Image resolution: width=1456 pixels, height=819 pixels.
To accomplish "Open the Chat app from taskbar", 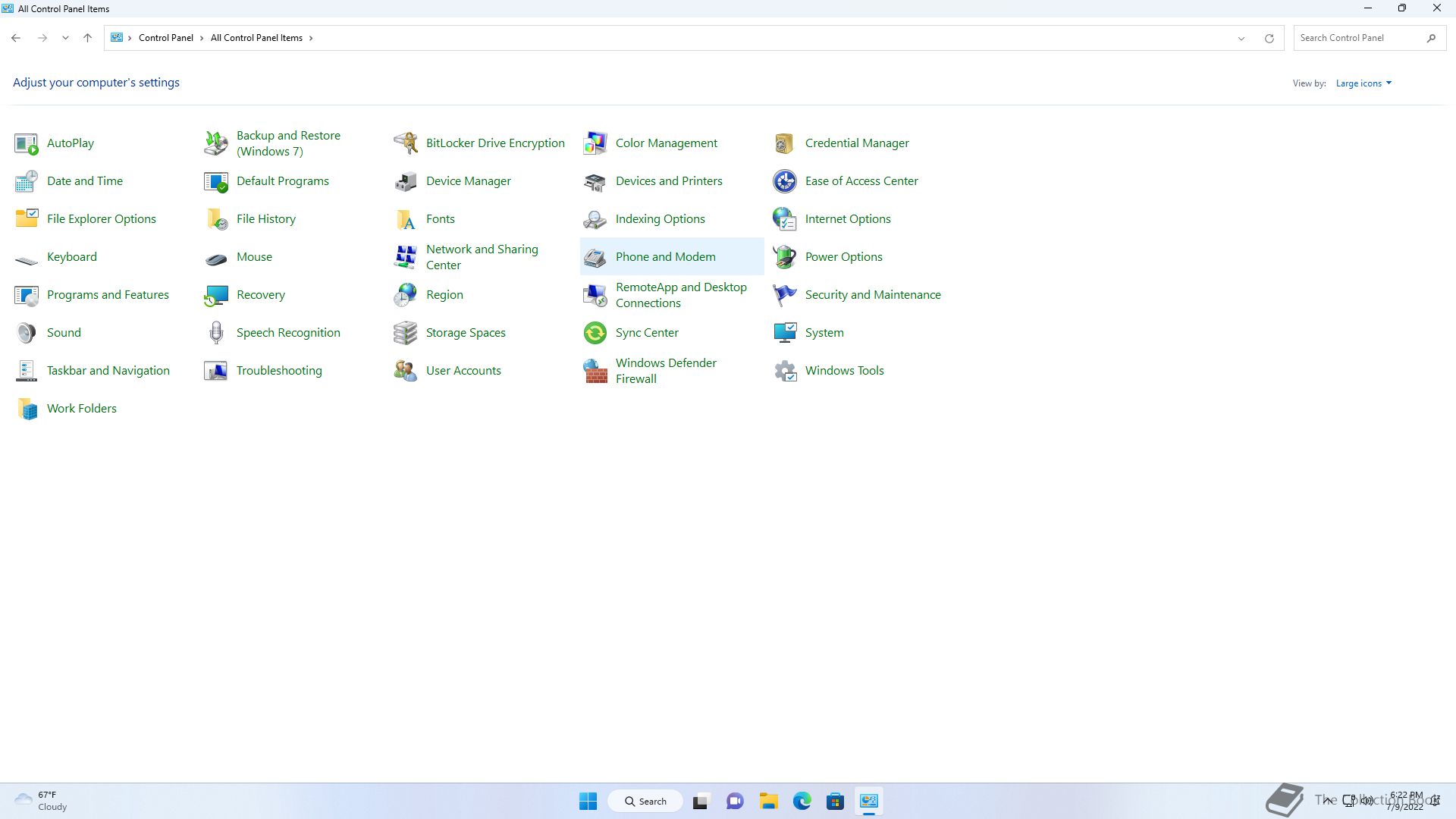I will pos(735,802).
